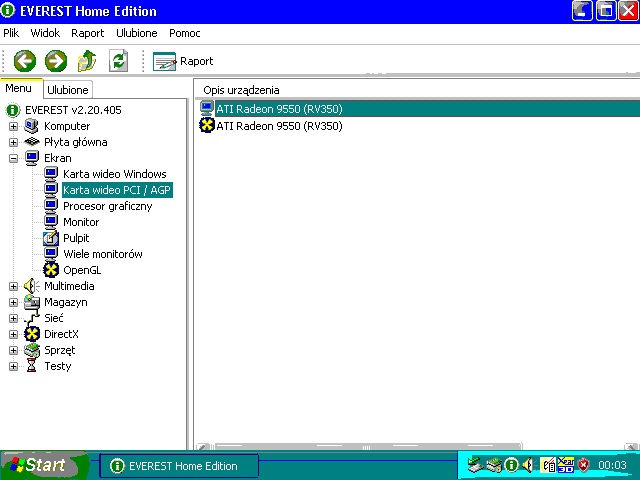Expand the Testy node
The height and width of the screenshot is (480, 640).
13,366
